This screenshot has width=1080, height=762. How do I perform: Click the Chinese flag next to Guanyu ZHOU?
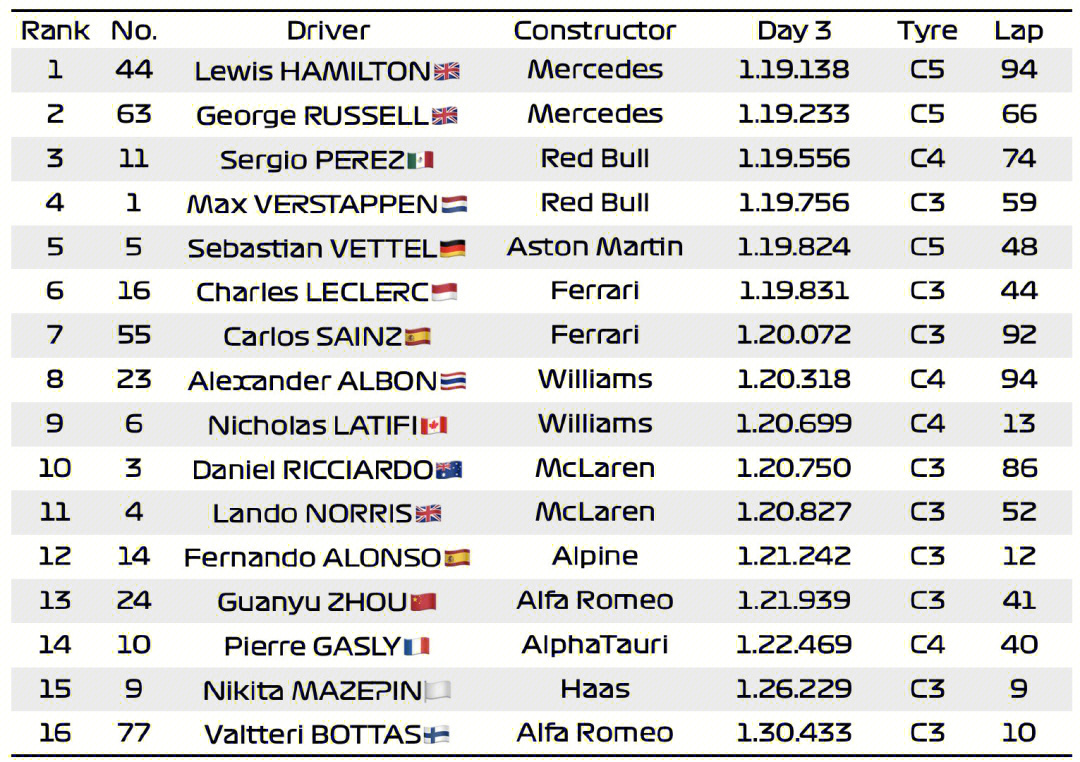424,601
